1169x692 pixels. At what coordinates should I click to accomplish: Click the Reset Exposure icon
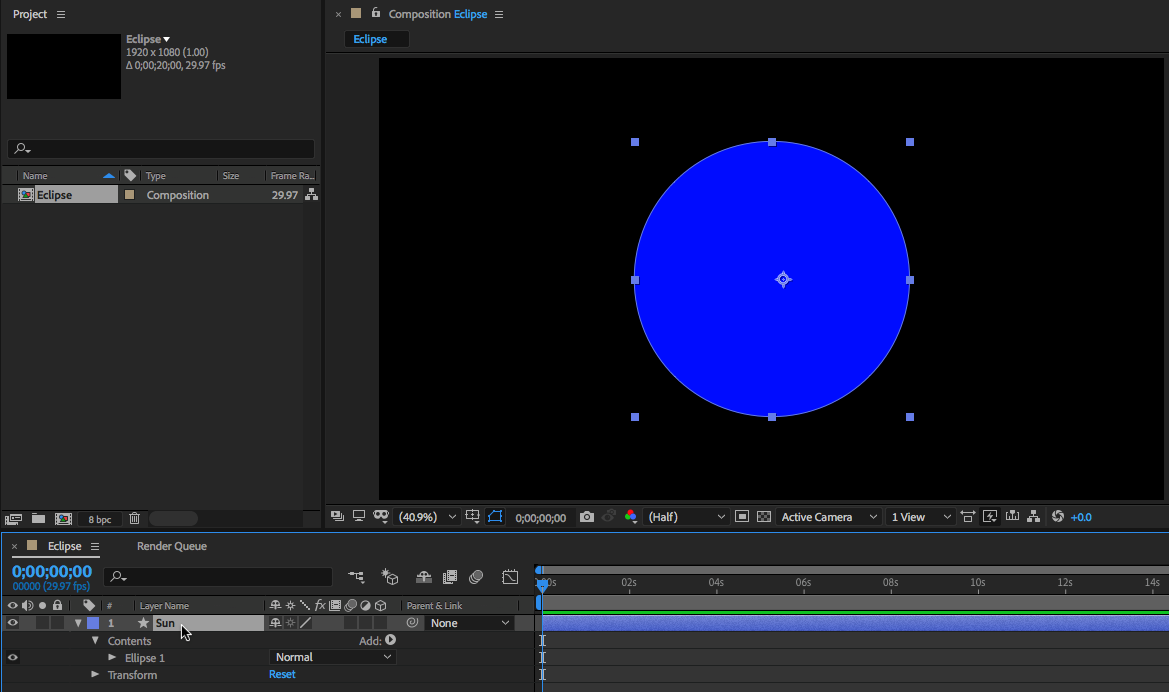coord(1058,517)
